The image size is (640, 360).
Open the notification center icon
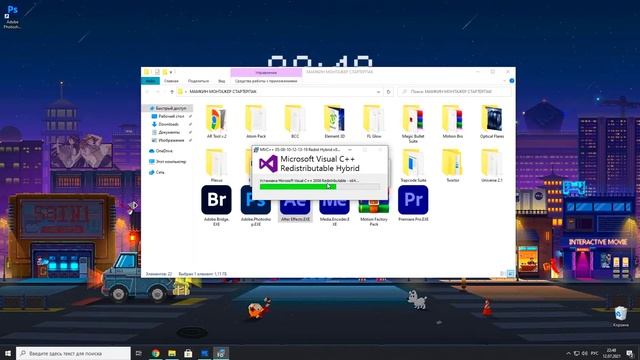(630, 353)
